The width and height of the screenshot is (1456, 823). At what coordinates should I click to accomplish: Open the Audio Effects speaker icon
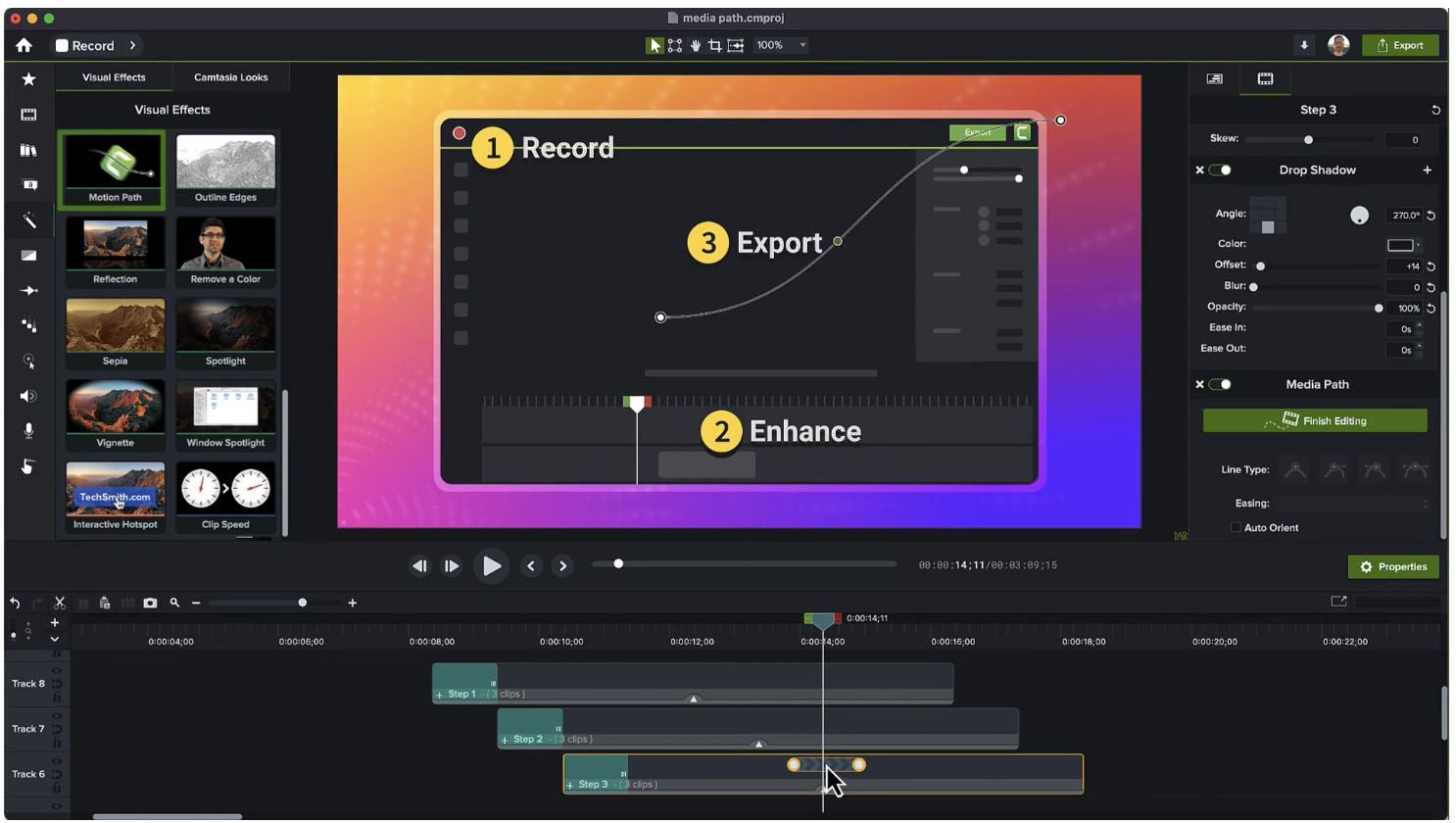(28, 396)
